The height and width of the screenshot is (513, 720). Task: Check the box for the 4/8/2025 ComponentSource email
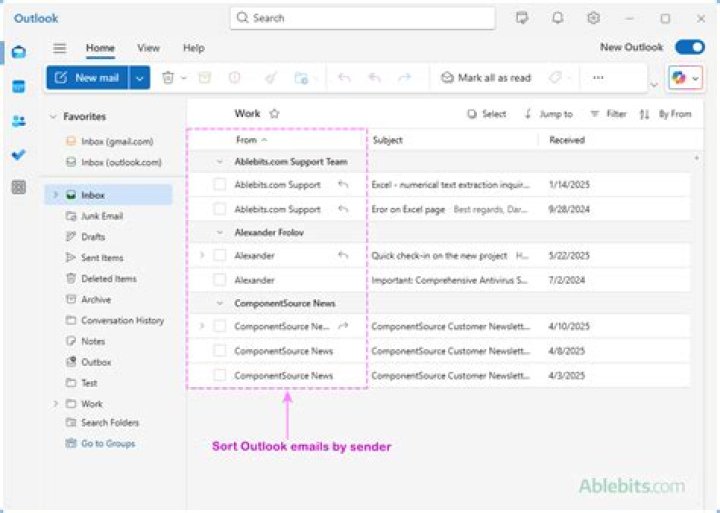coord(220,351)
